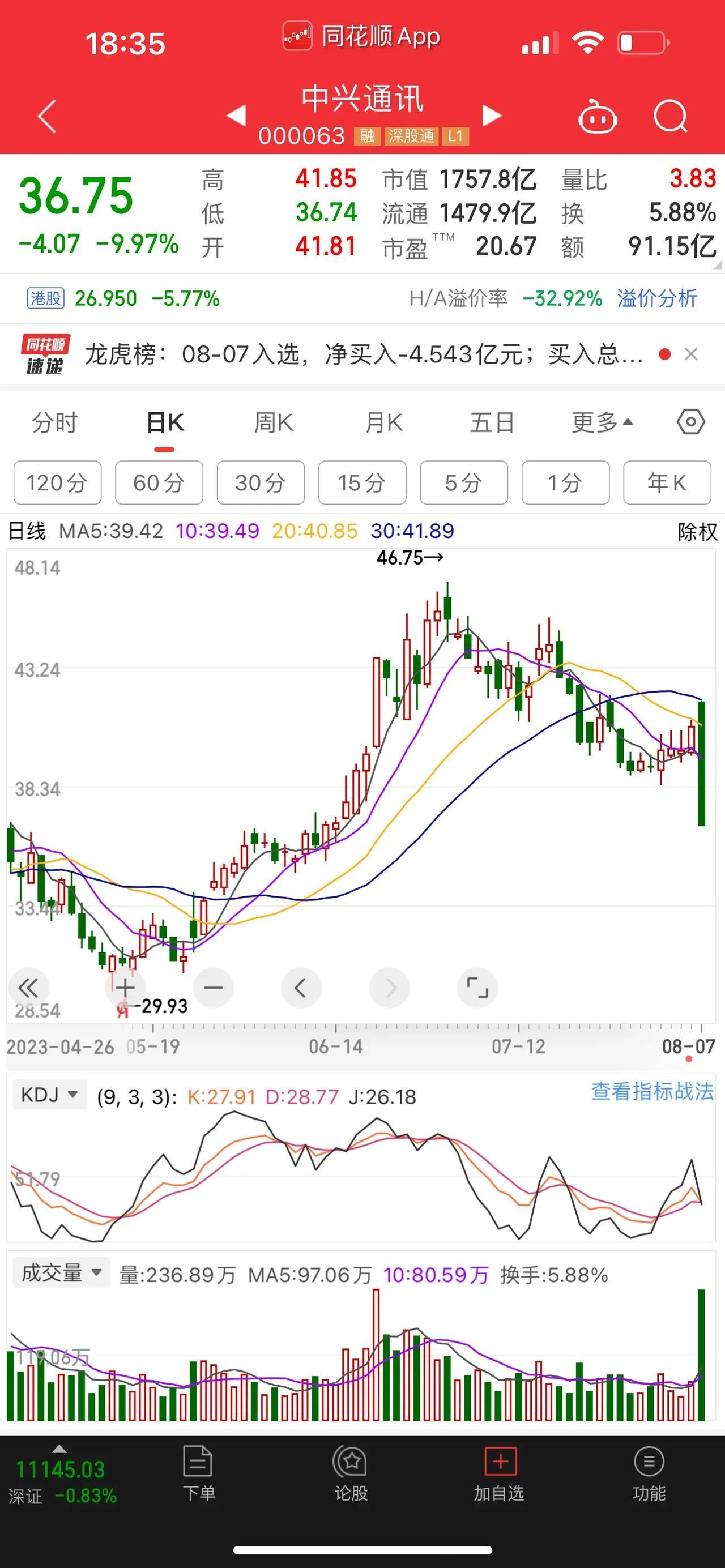Jump to earliest data with double-left chevron
The width and height of the screenshot is (725, 1568).
point(28,988)
